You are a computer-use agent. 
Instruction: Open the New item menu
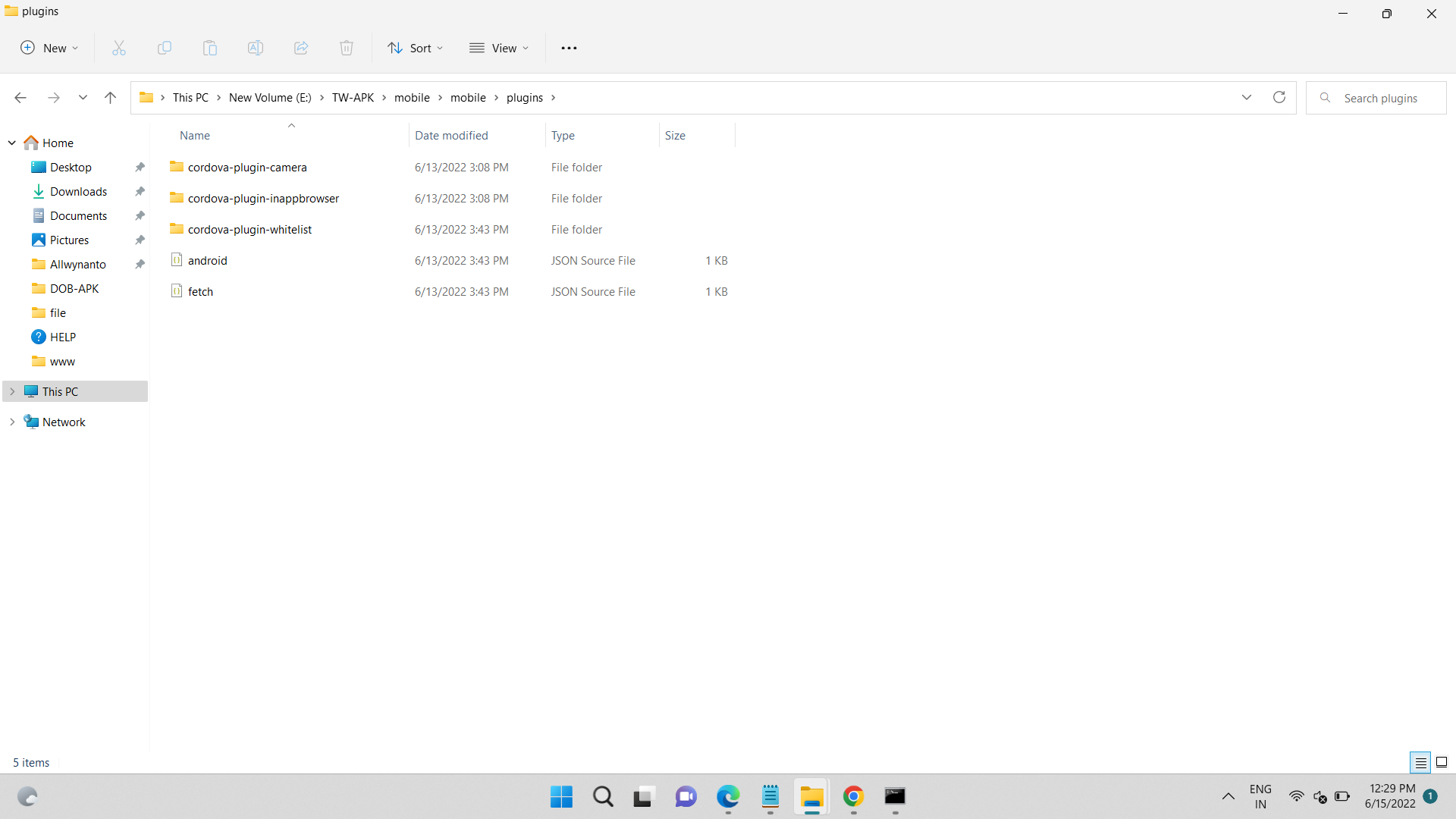[49, 48]
